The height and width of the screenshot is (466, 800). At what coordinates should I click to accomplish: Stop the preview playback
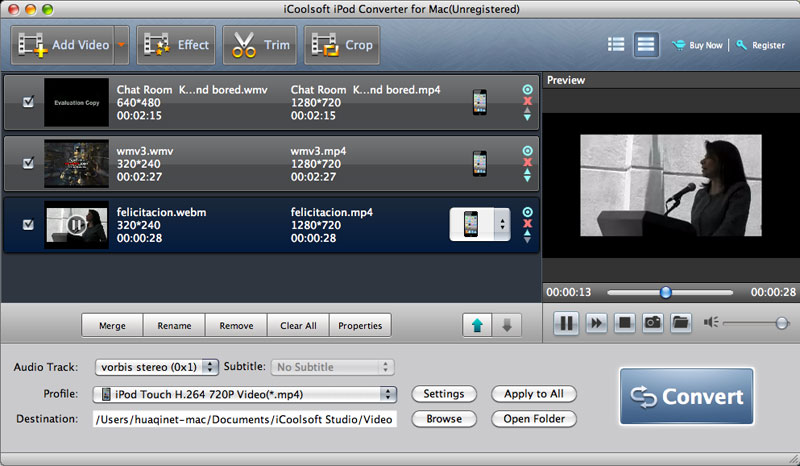point(624,323)
